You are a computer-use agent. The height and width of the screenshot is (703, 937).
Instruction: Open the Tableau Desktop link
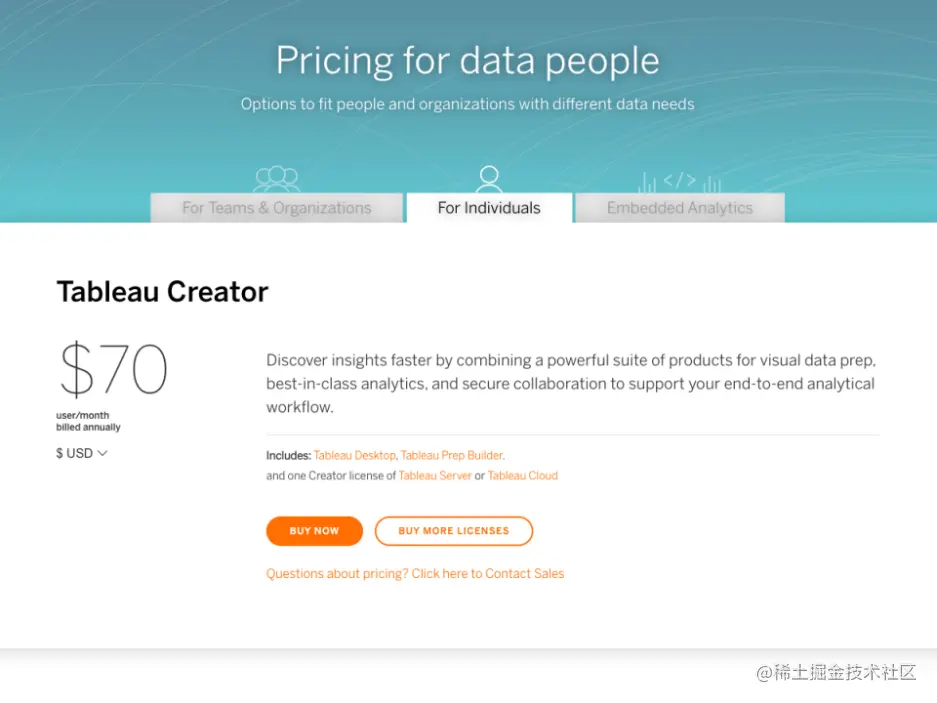(355, 456)
